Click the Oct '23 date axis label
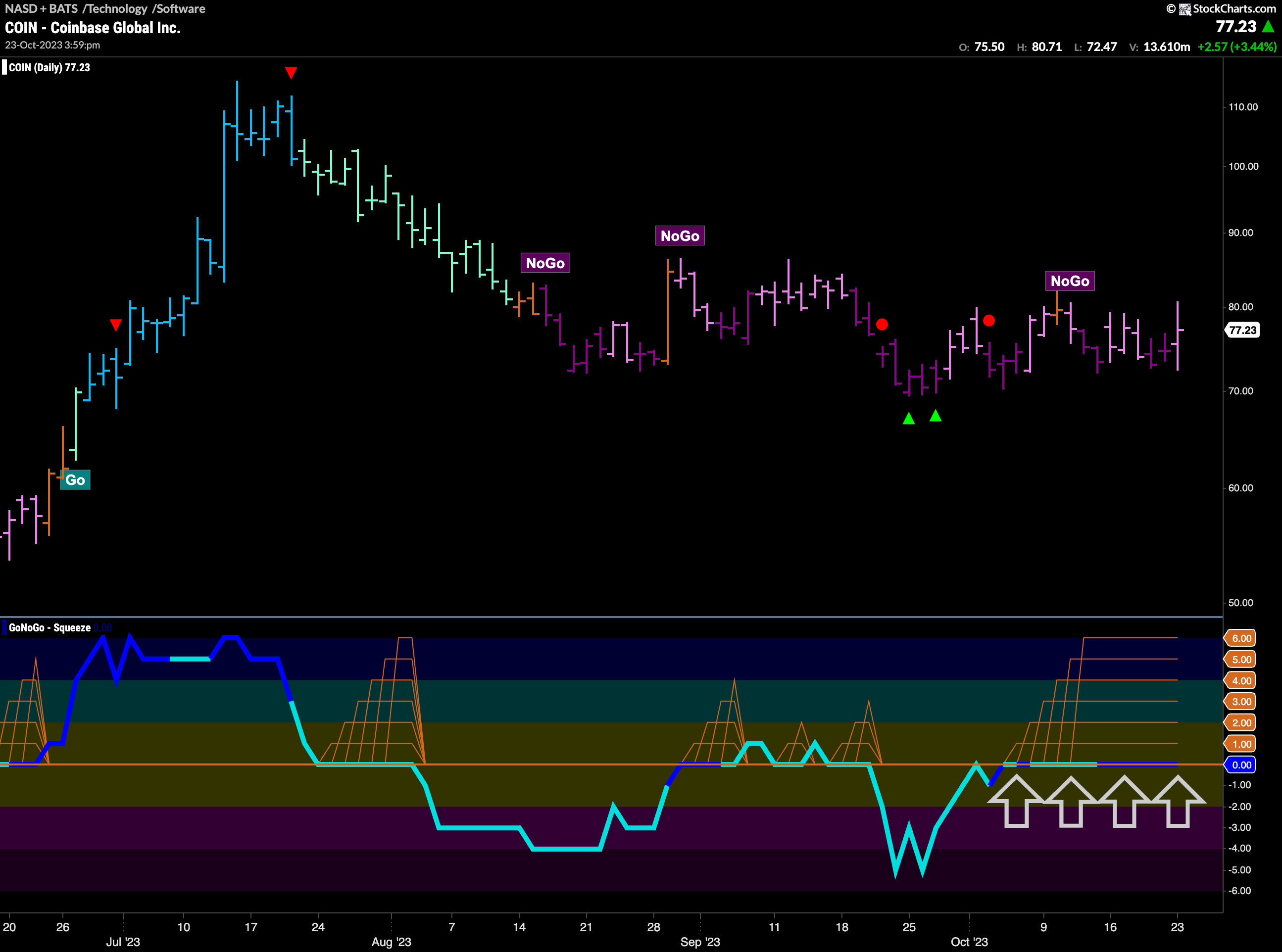The image size is (1282, 952). pos(970,942)
